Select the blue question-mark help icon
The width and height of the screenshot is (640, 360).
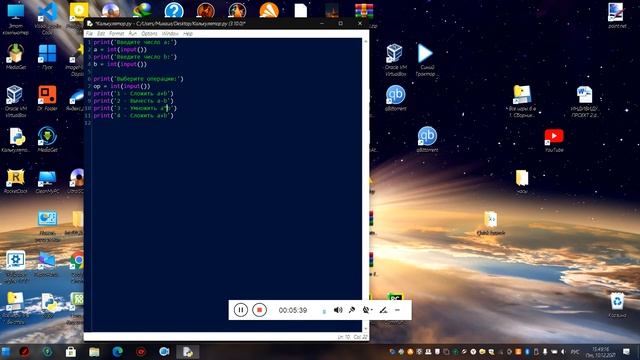(x=174, y=11)
